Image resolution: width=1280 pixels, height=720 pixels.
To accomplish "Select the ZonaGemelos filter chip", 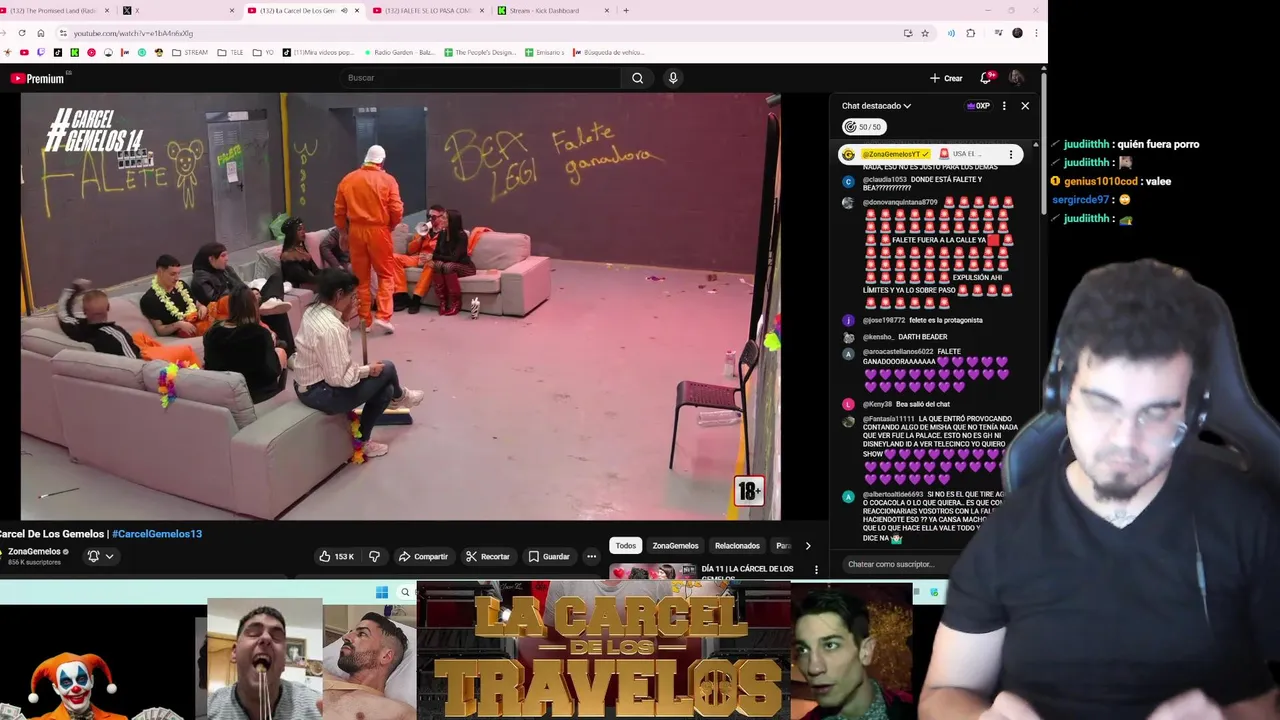I will pyautogui.click(x=675, y=545).
